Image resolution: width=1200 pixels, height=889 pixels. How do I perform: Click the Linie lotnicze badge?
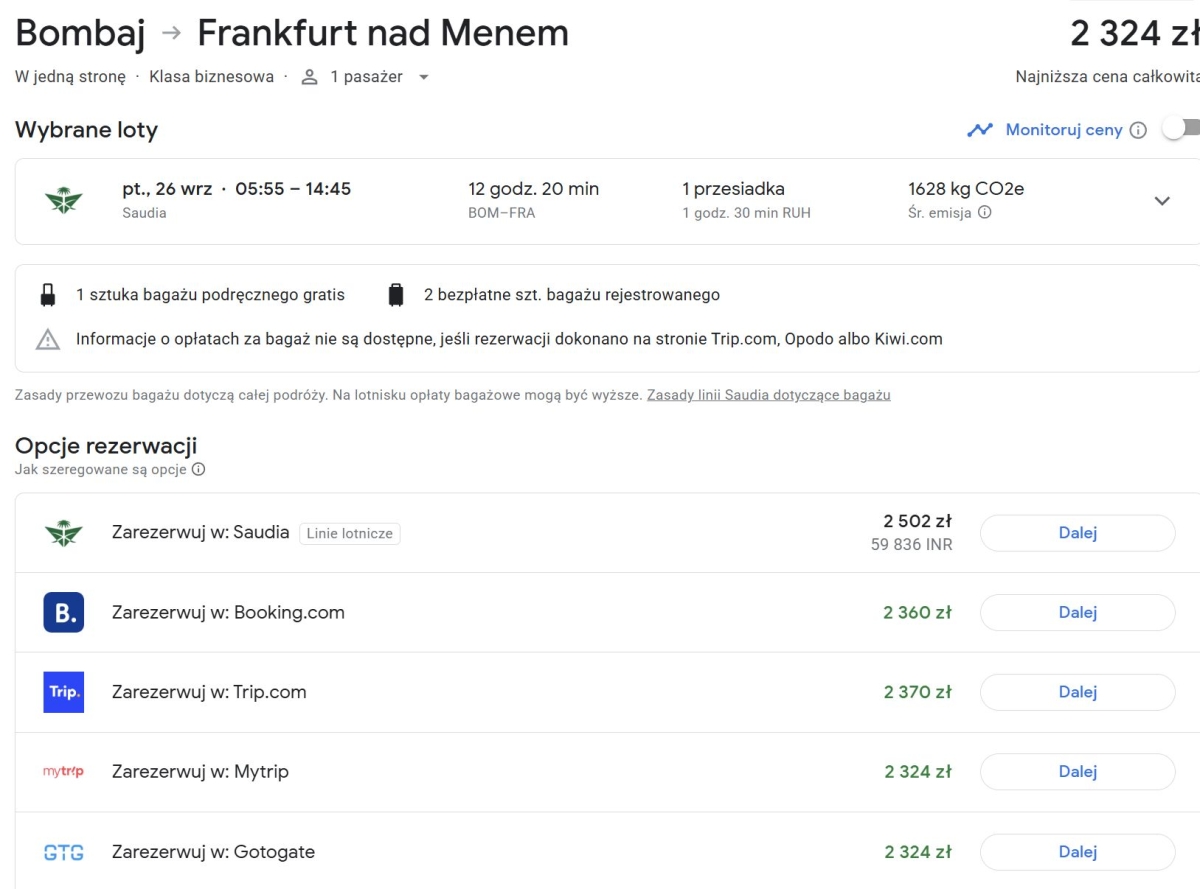click(x=349, y=534)
